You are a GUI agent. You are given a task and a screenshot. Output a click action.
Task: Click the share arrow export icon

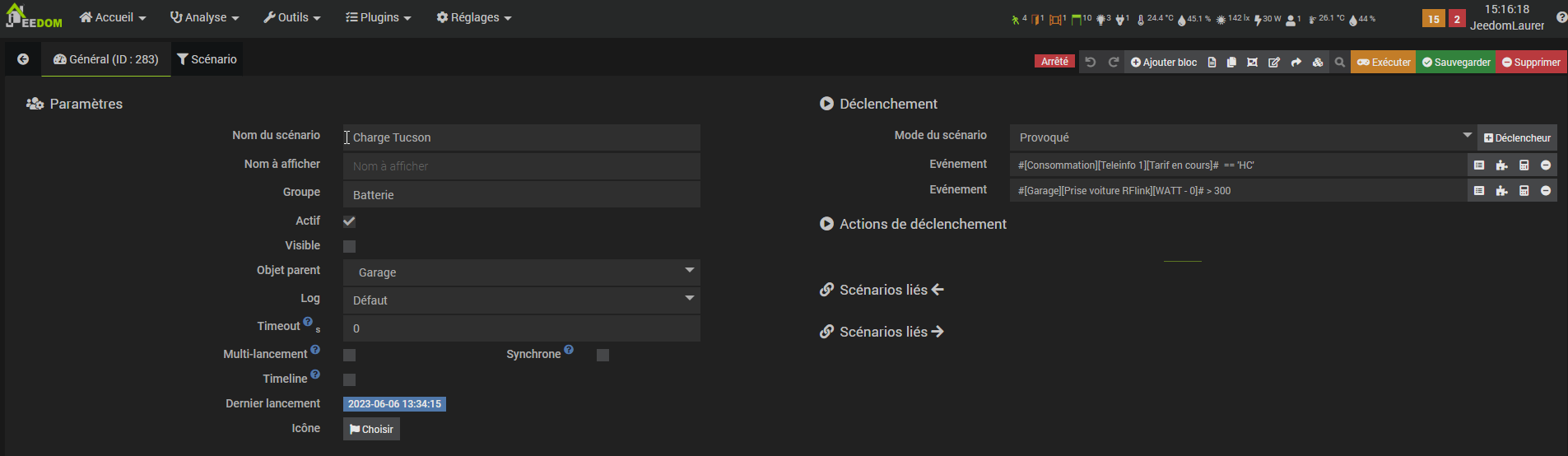[1296, 63]
